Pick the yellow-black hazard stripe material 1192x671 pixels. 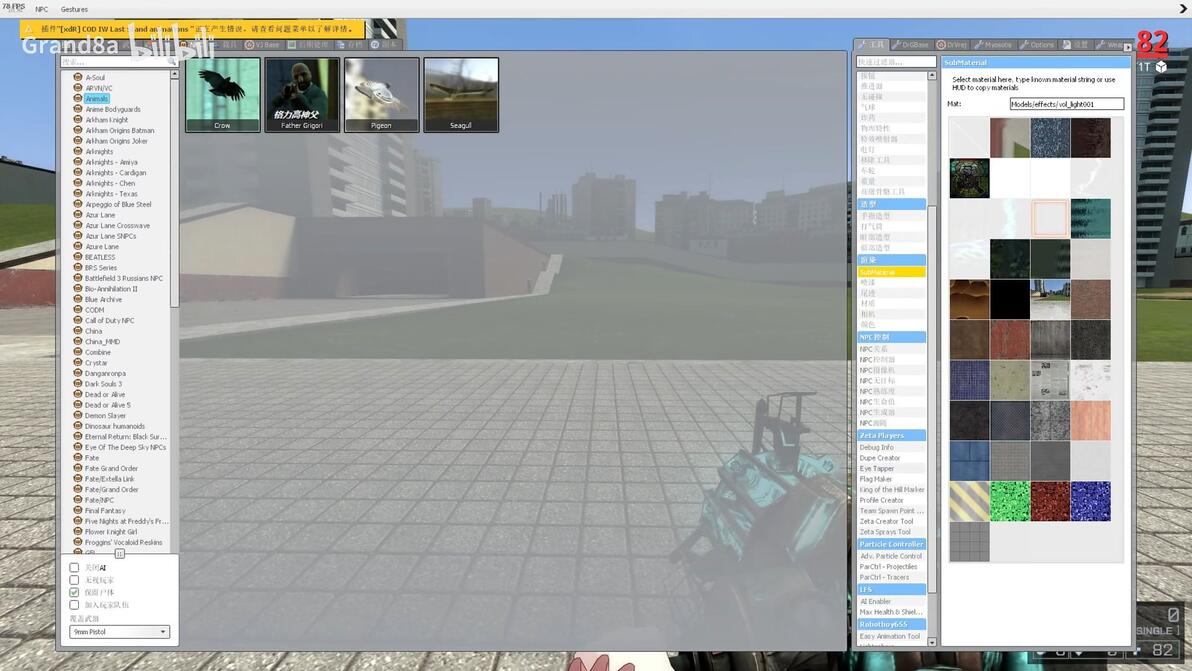[x=969, y=501]
